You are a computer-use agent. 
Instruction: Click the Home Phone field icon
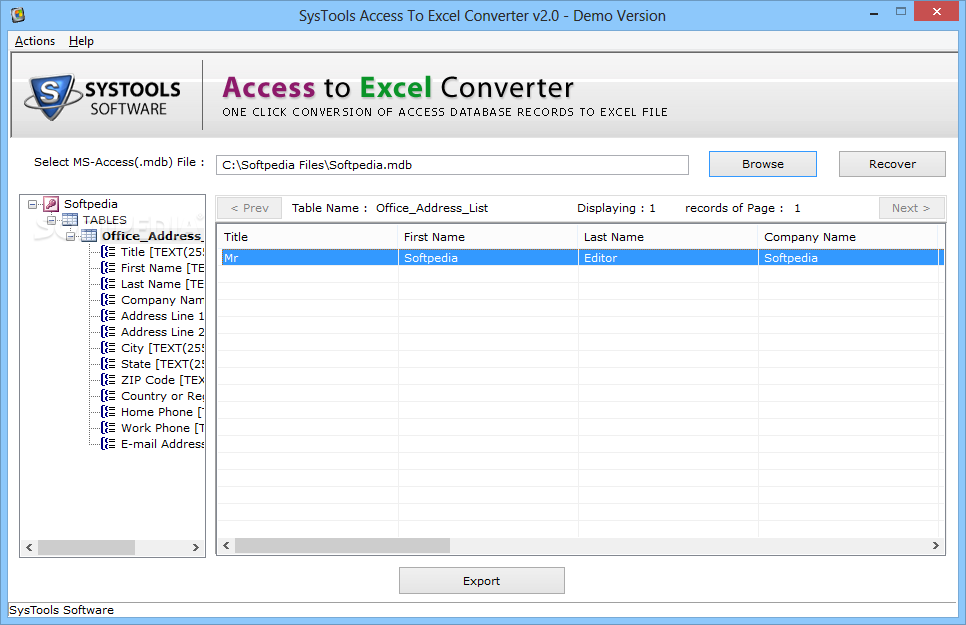108,412
